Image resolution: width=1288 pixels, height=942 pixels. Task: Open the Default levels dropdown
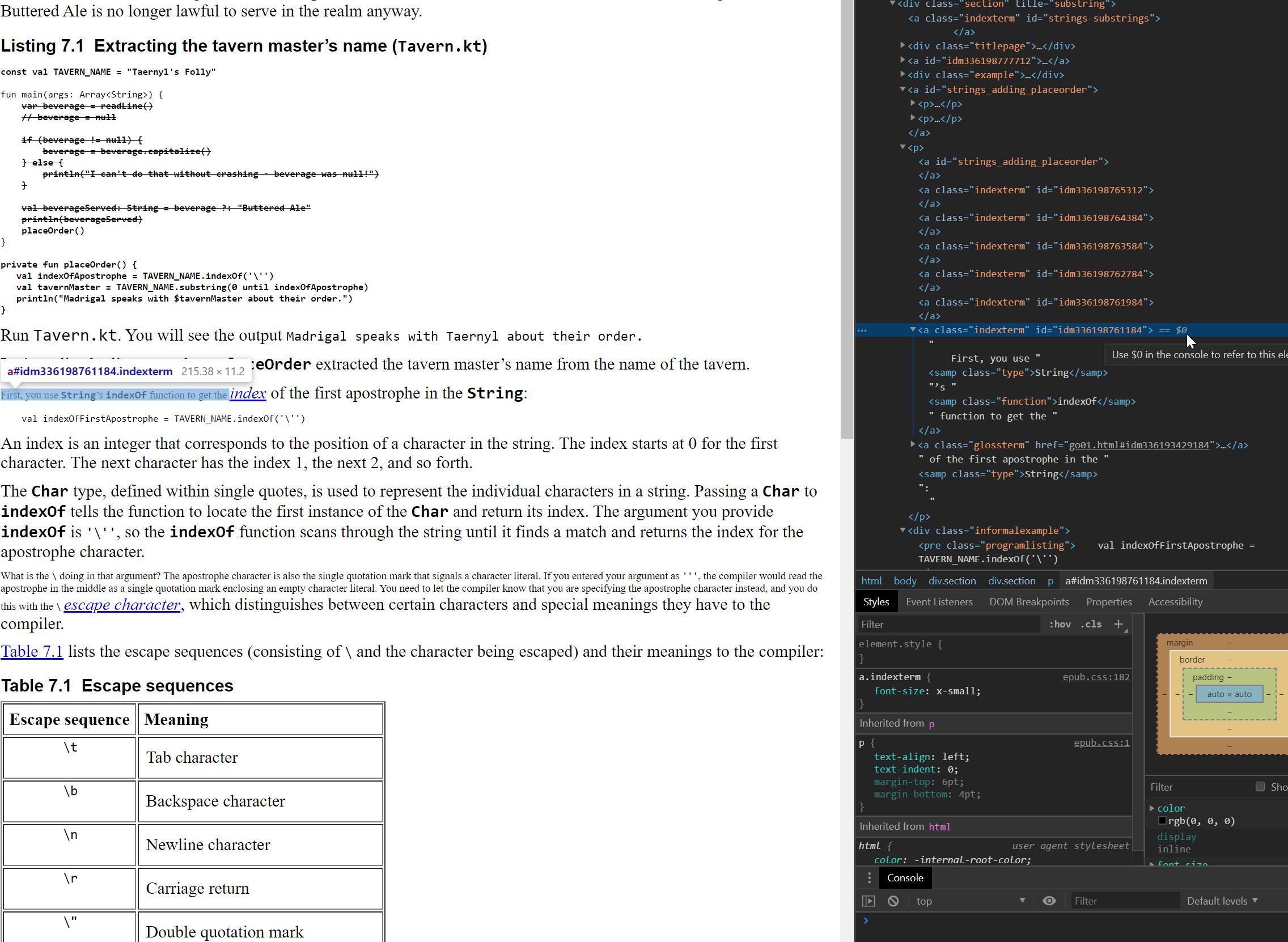pos(1221,901)
